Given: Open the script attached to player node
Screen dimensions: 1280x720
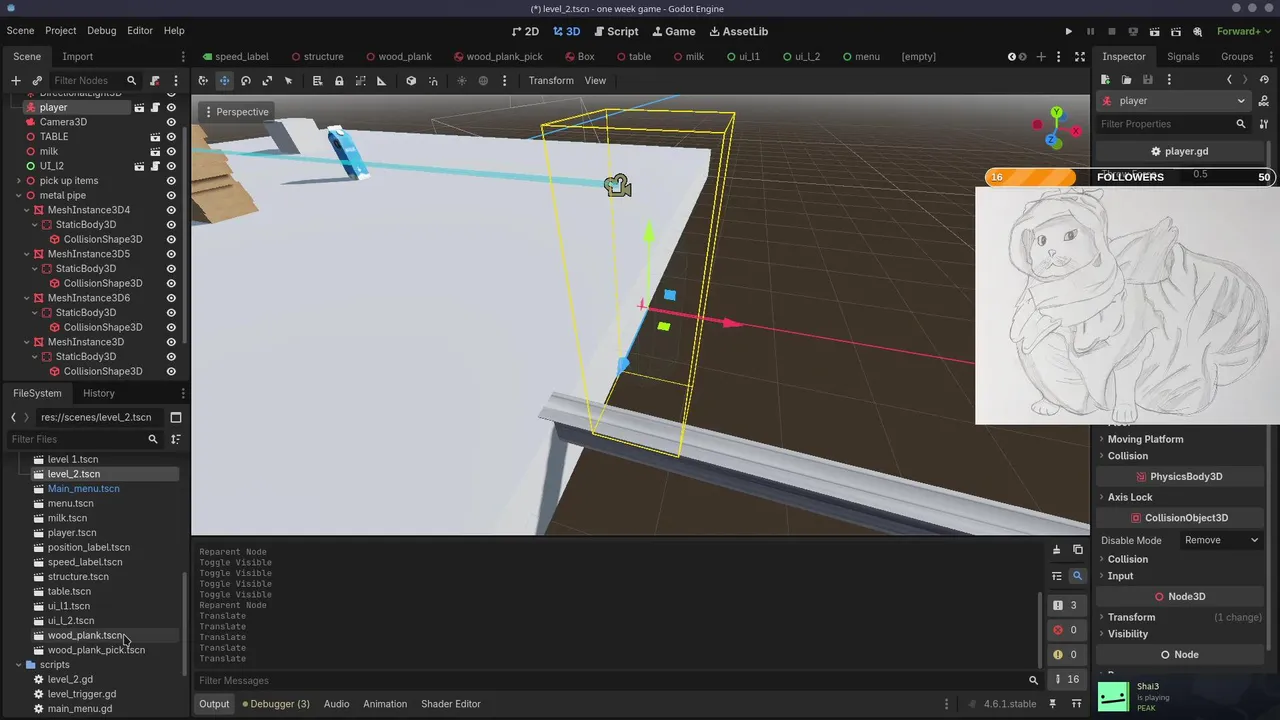Looking at the screenshot, I should click(155, 107).
